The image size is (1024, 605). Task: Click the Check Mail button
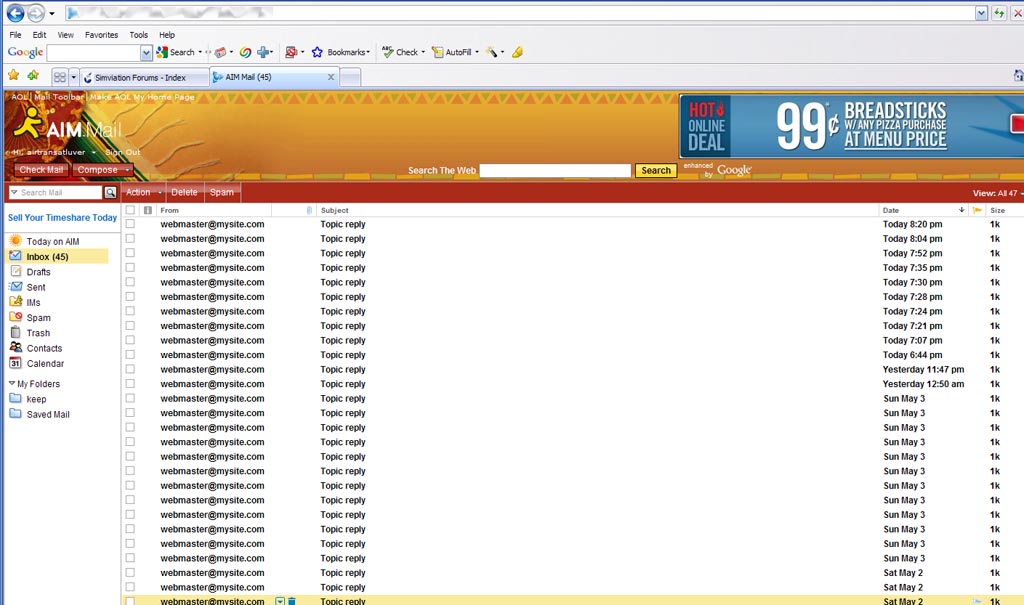click(x=40, y=170)
